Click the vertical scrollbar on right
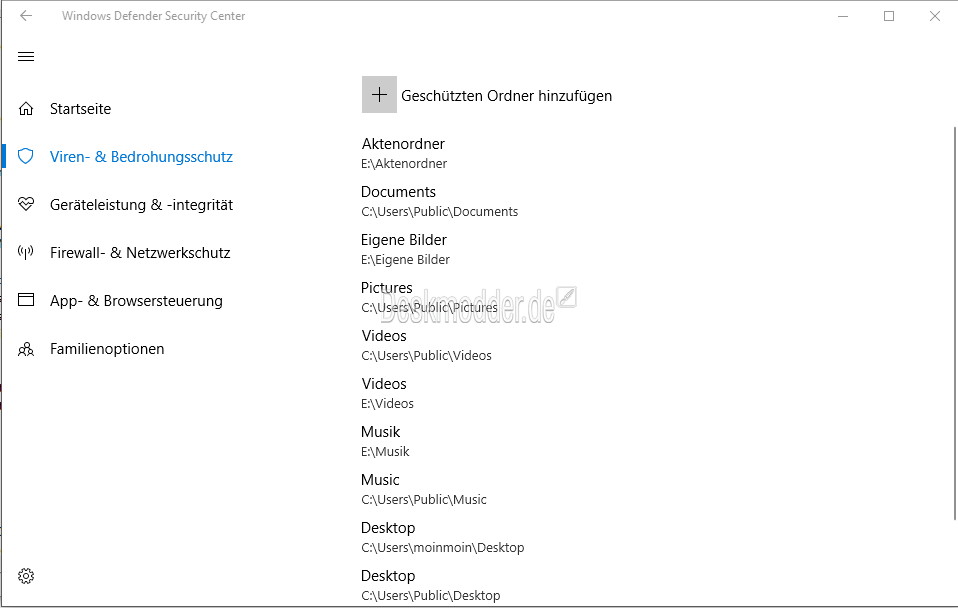 tap(955, 324)
